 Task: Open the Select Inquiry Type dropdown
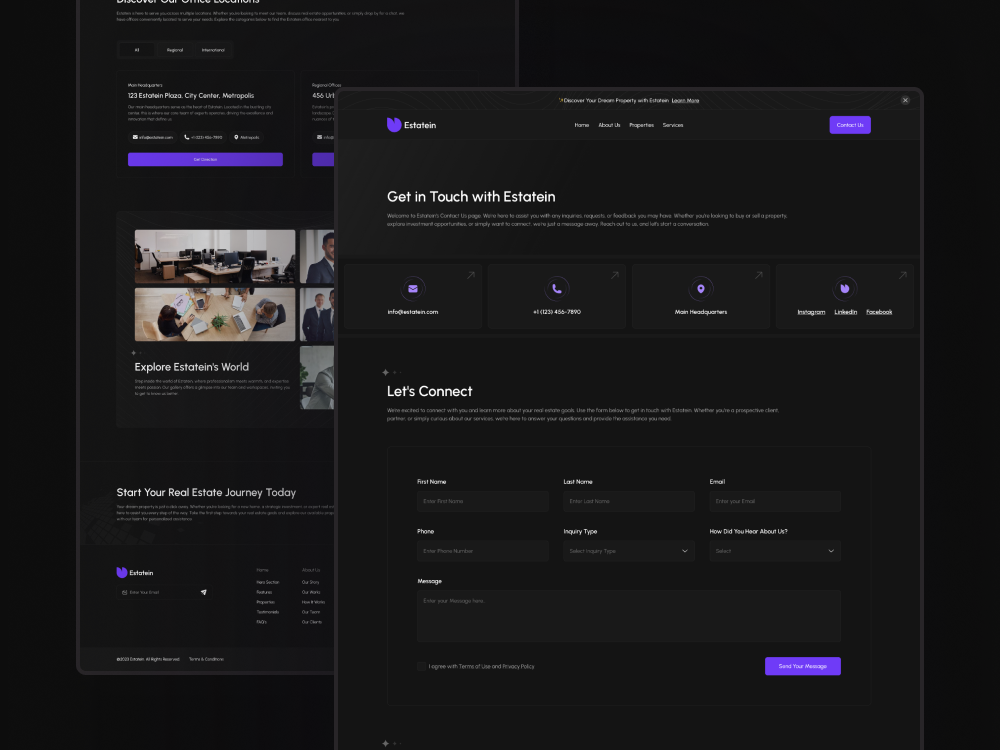click(628, 551)
